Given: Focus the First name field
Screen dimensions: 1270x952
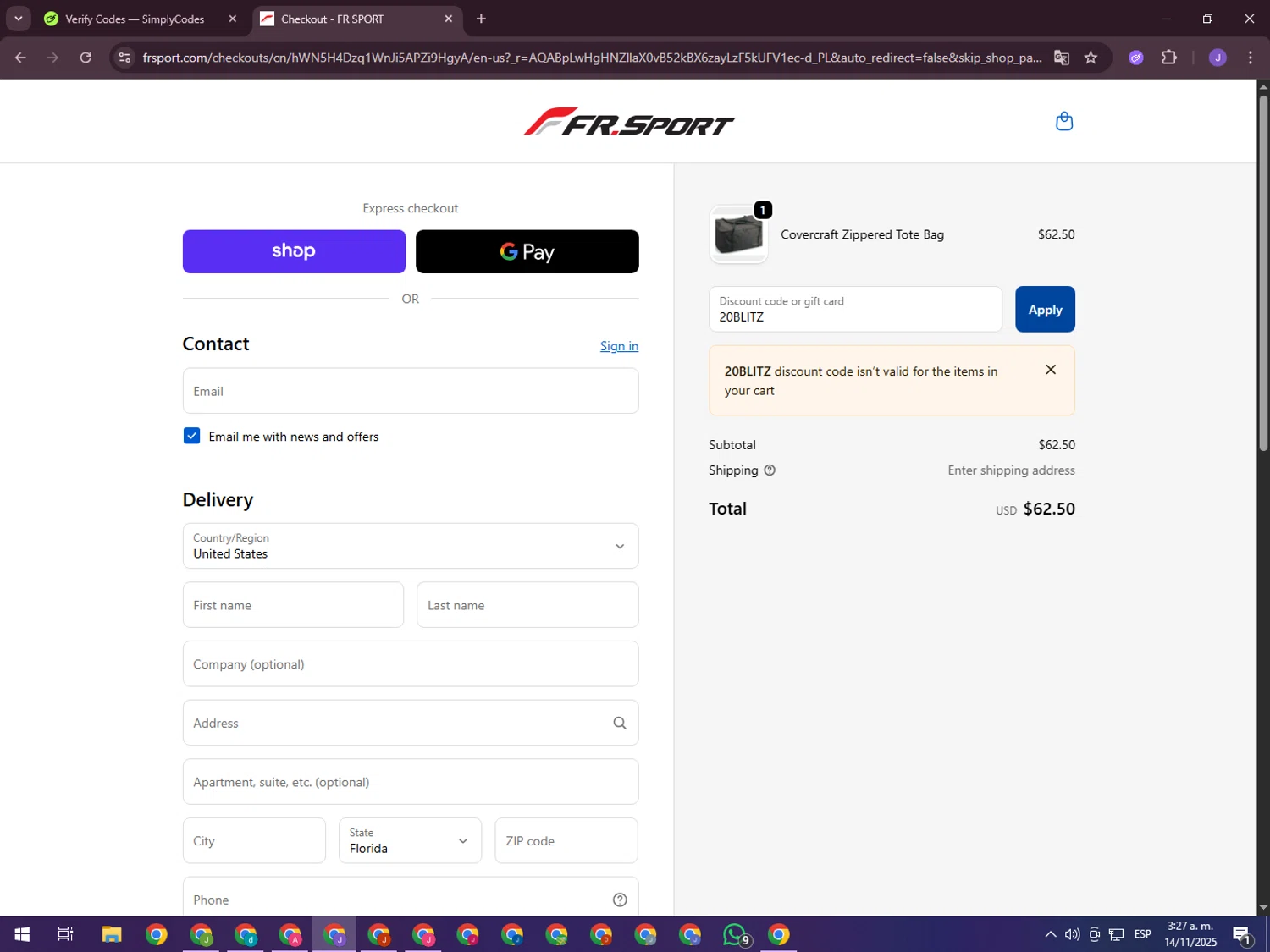Looking at the screenshot, I should 293,605.
